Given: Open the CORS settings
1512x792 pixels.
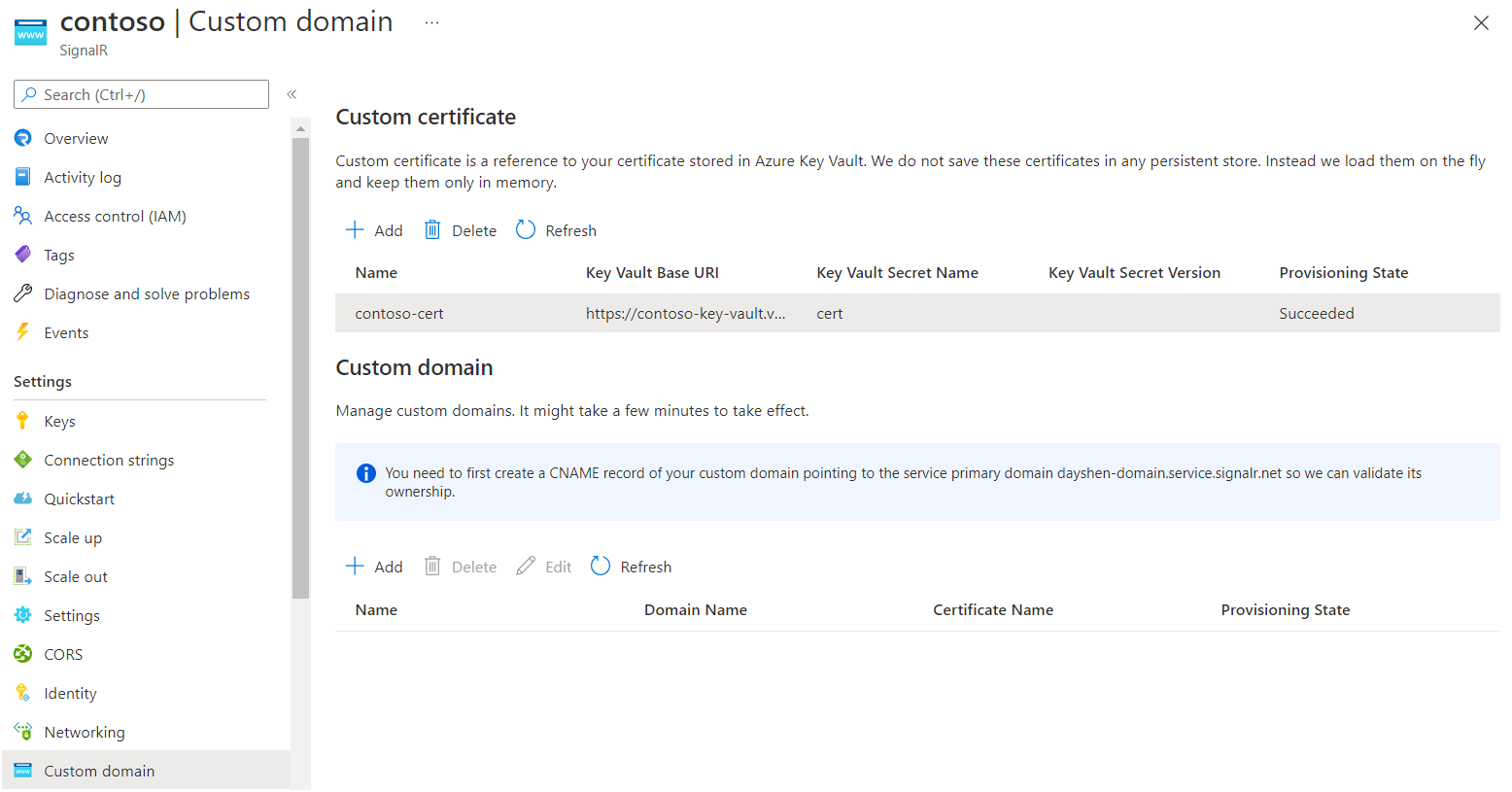Looking at the screenshot, I should pyautogui.click(x=63, y=653).
